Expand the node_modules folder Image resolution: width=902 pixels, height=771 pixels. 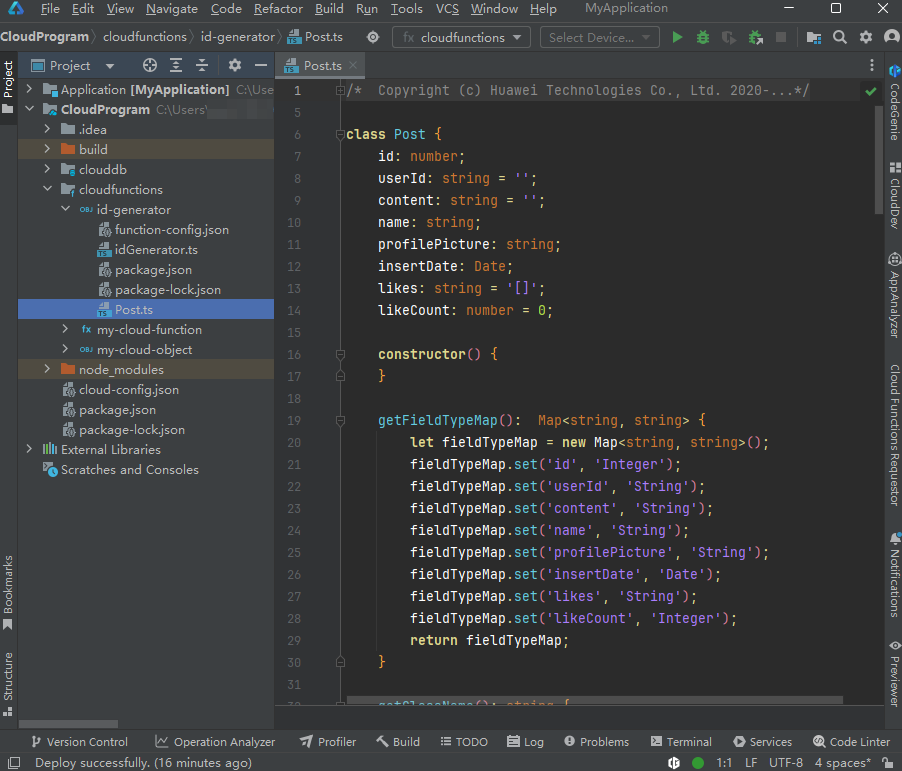click(47, 370)
